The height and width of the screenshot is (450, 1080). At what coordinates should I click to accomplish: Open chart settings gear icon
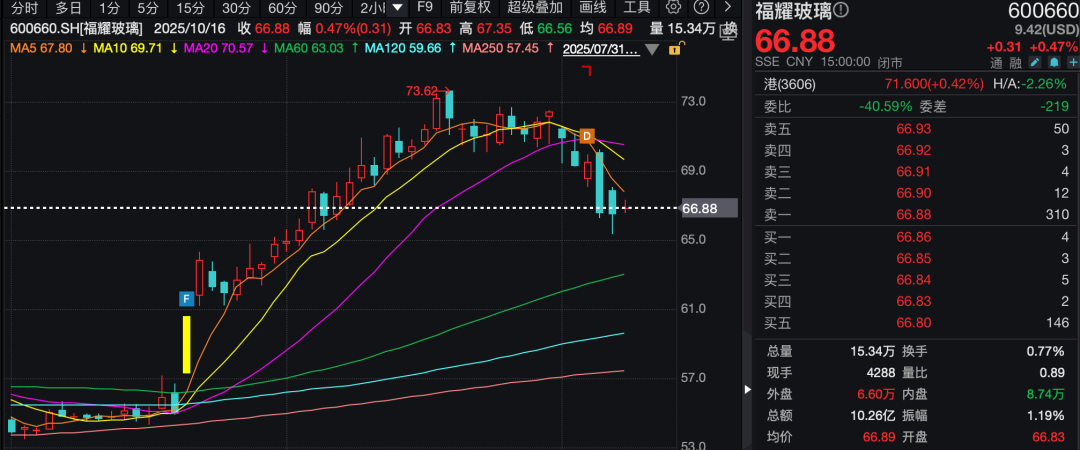(673, 7)
